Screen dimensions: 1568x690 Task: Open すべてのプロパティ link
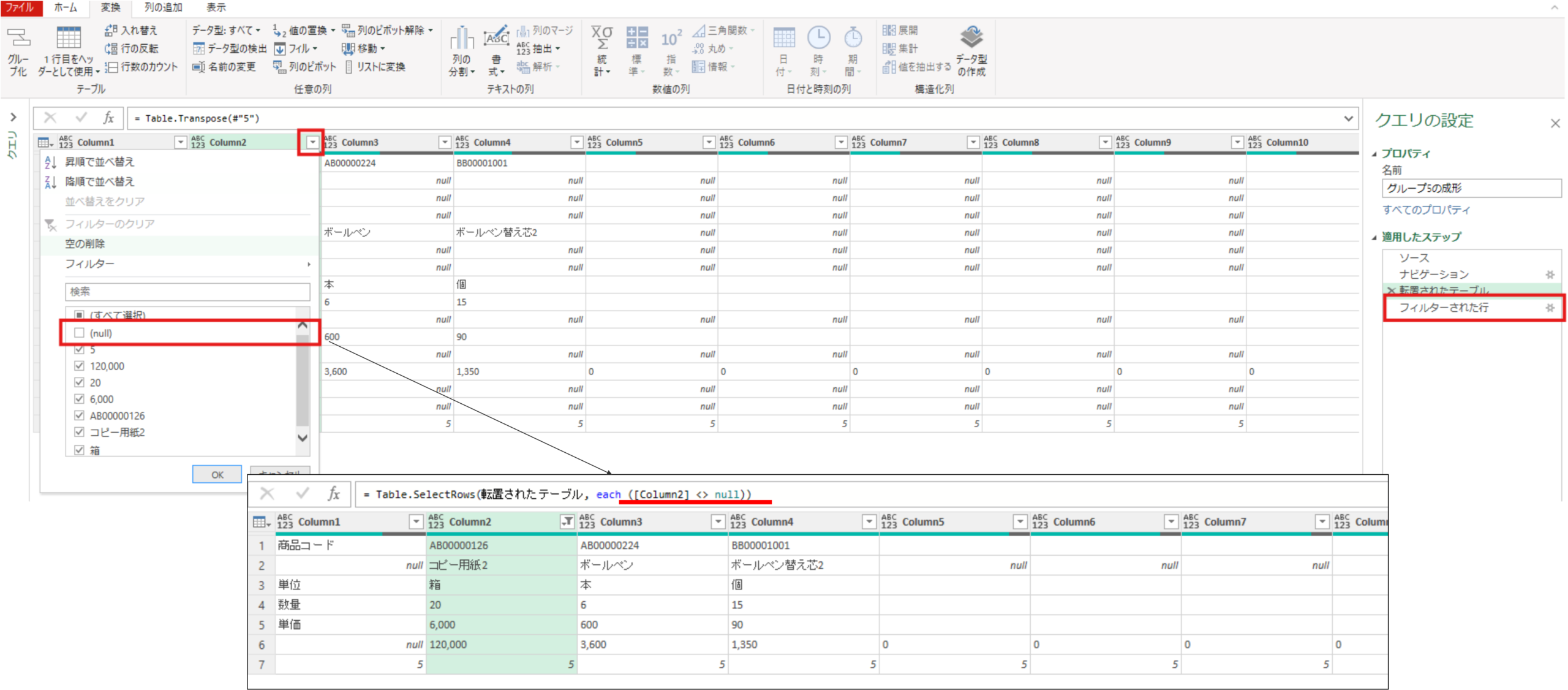coord(1425,210)
